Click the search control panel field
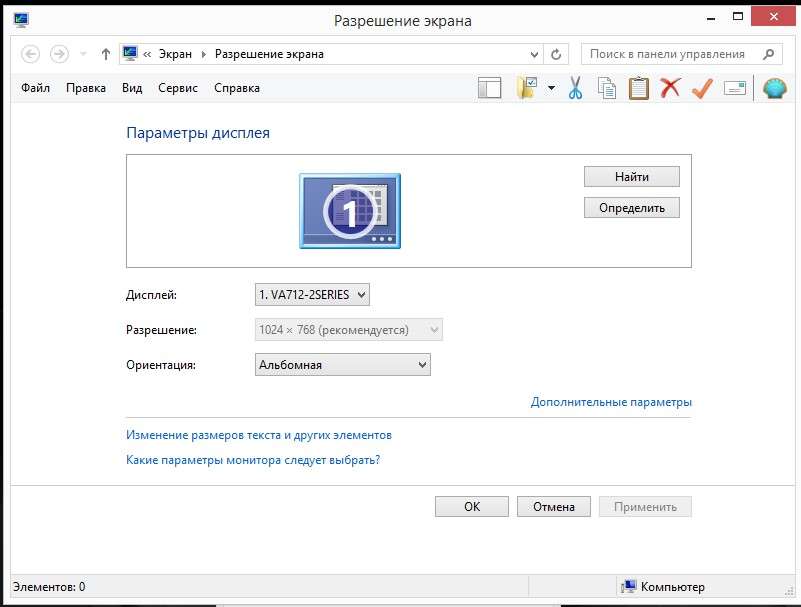The image size is (801, 607). point(682,54)
